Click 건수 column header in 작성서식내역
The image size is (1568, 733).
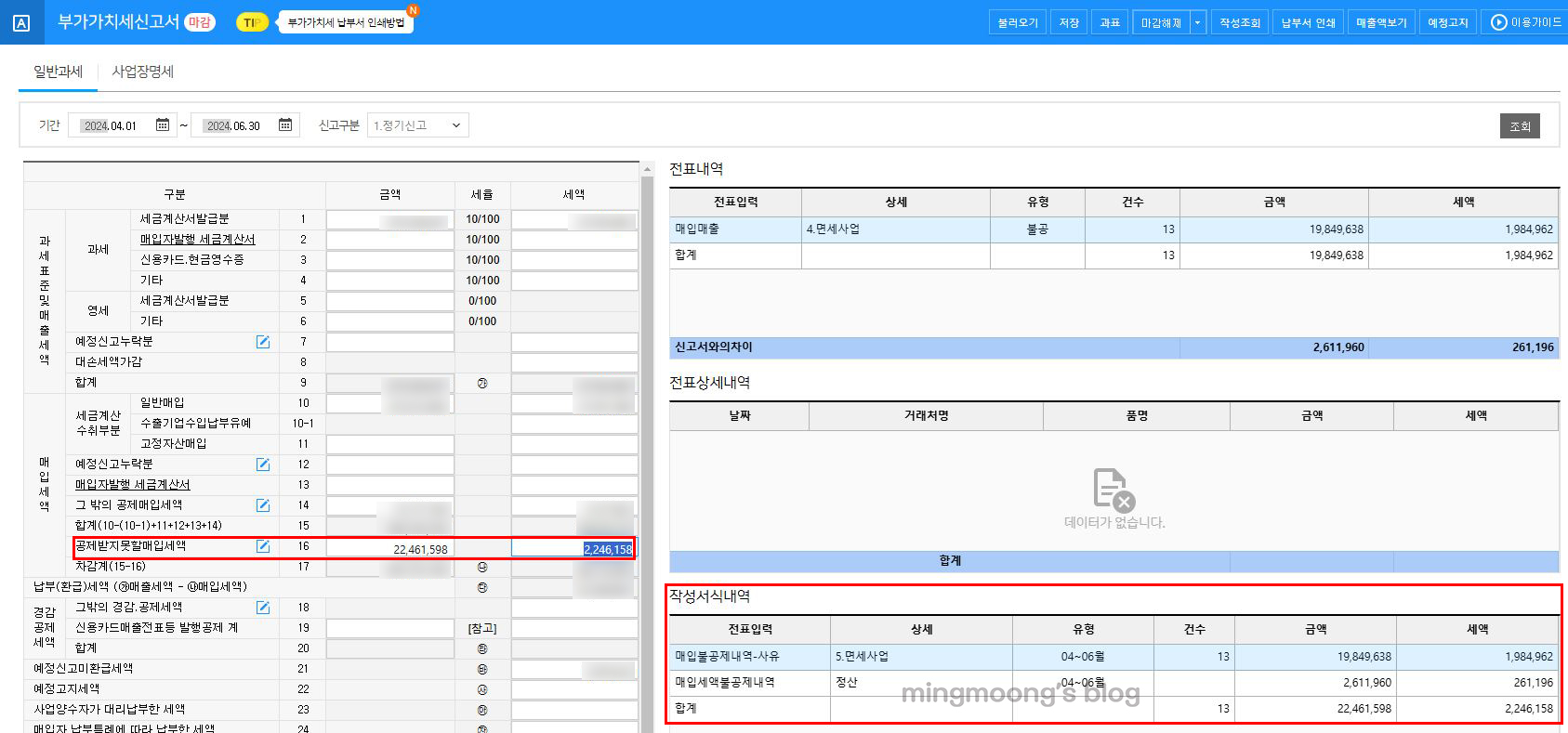(x=1194, y=629)
